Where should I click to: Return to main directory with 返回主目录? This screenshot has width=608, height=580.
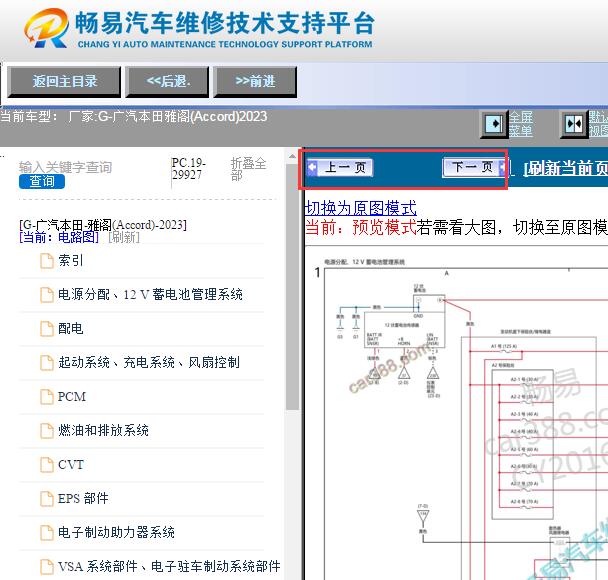coord(64,82)
